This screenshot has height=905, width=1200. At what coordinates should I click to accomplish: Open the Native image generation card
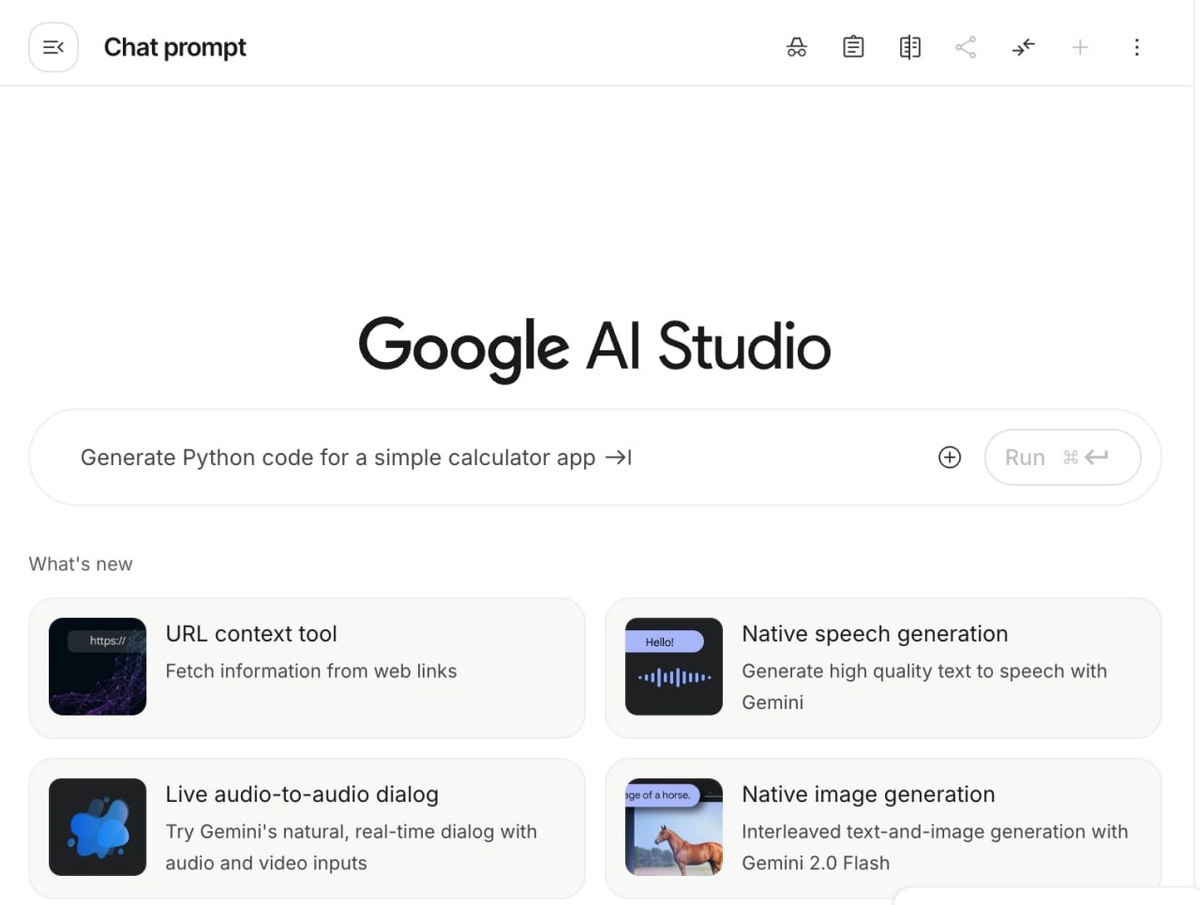tap(883, 828)
